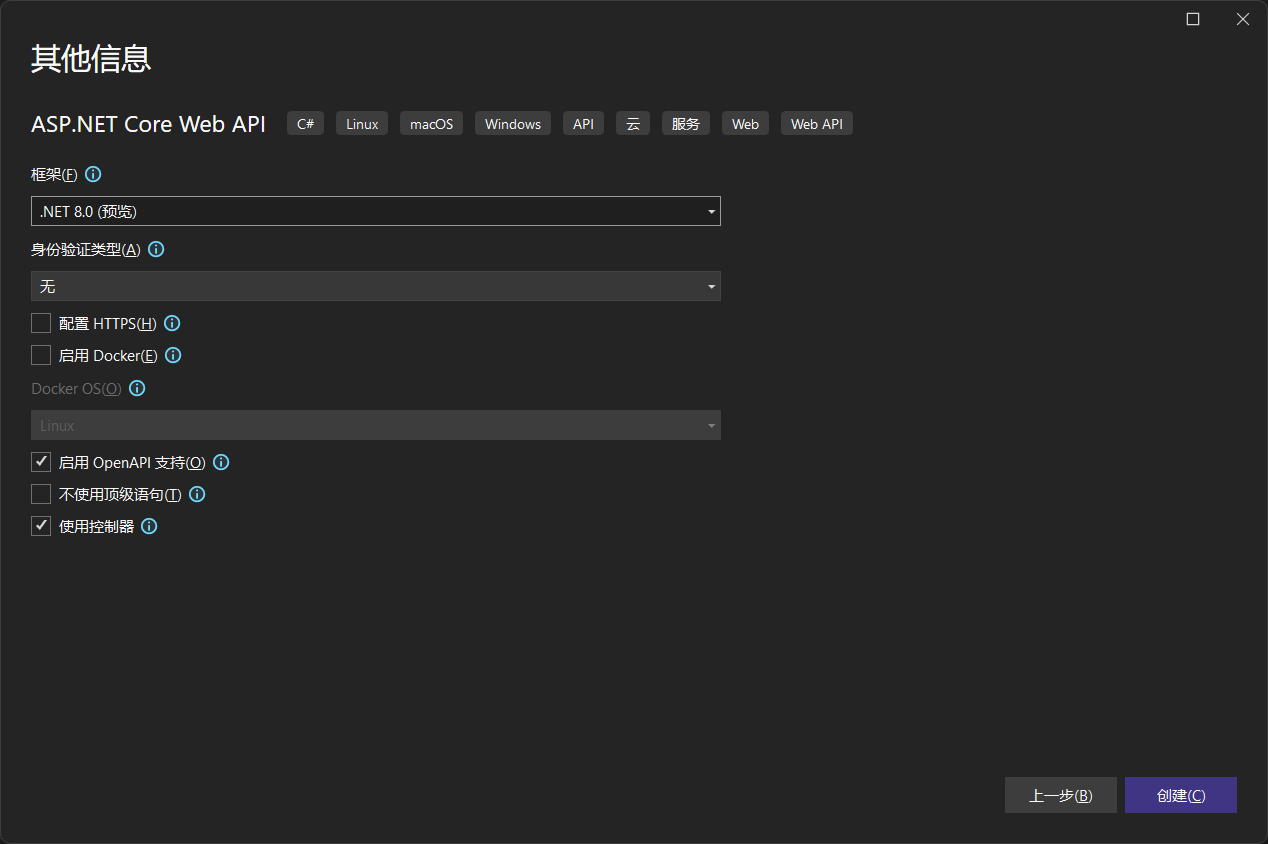Image resolution: width=1268 pixels, height=844 pixels.
Task: Click info icon next to Docker OS
Action: click(x=137, y=388)
